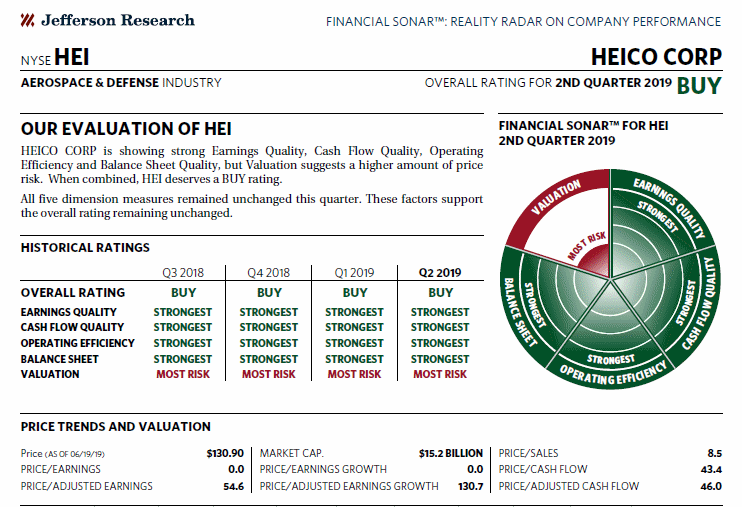Select the Q3 2018 column header
Screen dimensions: 742x507
(x=183, y=273)
